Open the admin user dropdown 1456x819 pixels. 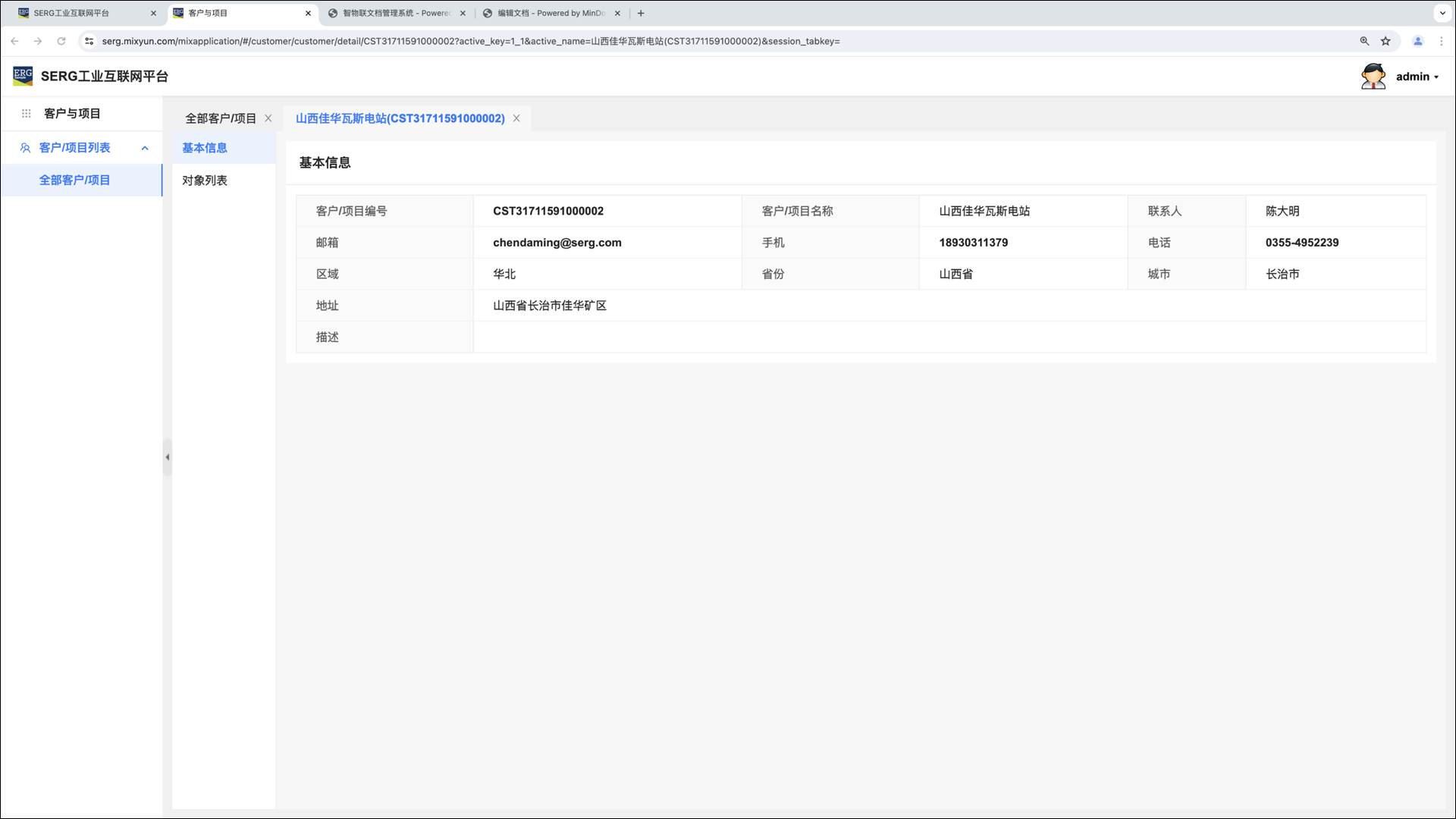coord(1417,77)
